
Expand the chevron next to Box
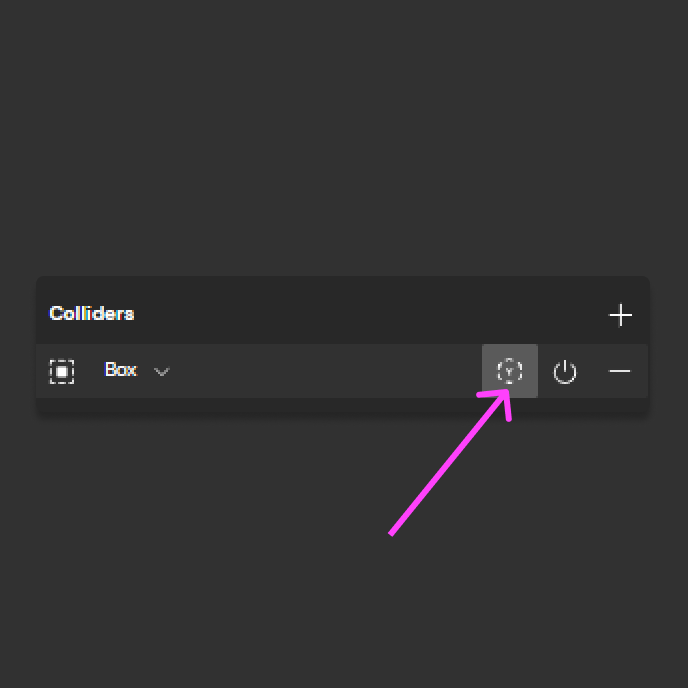click(161, 372)
